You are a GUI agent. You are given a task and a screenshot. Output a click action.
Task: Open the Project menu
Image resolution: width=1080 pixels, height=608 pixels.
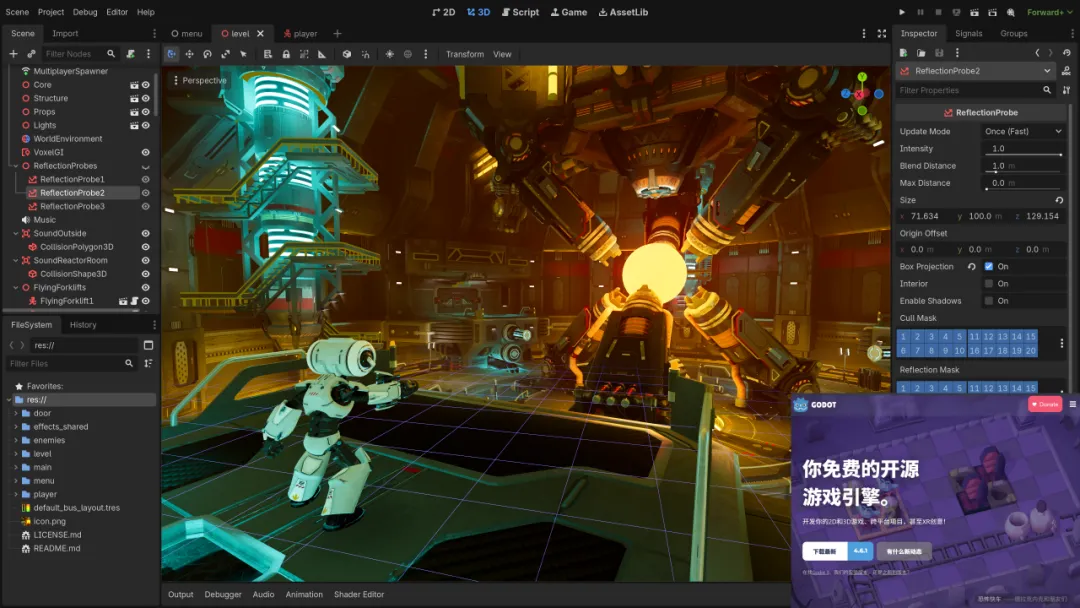click(51, 12)
